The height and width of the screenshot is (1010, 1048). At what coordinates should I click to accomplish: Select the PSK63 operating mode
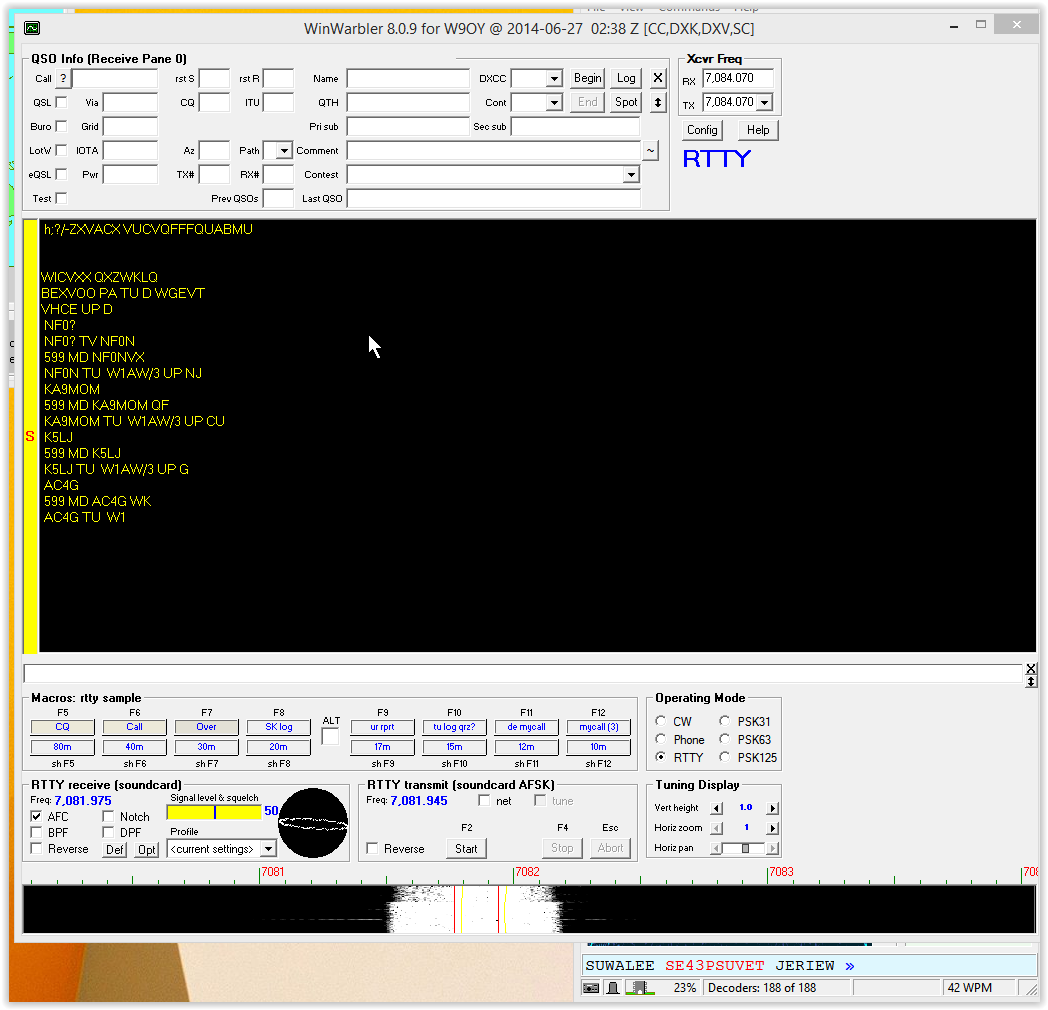tap(723, 739)
